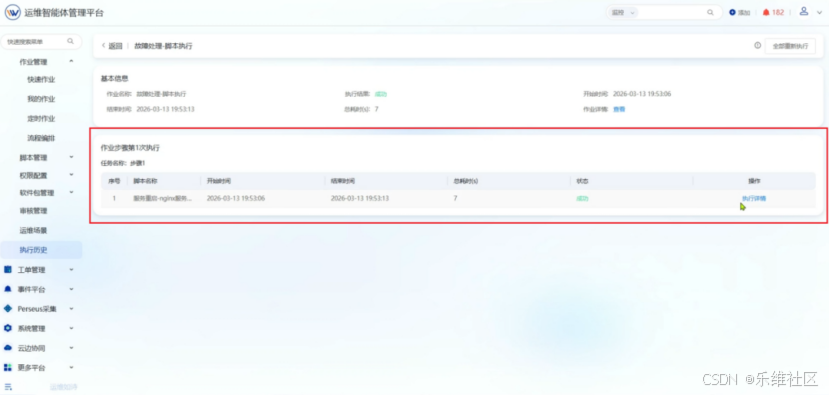830x395 pixels.
Task: Click the 结束时间 column header
Action: pos(342,181)
